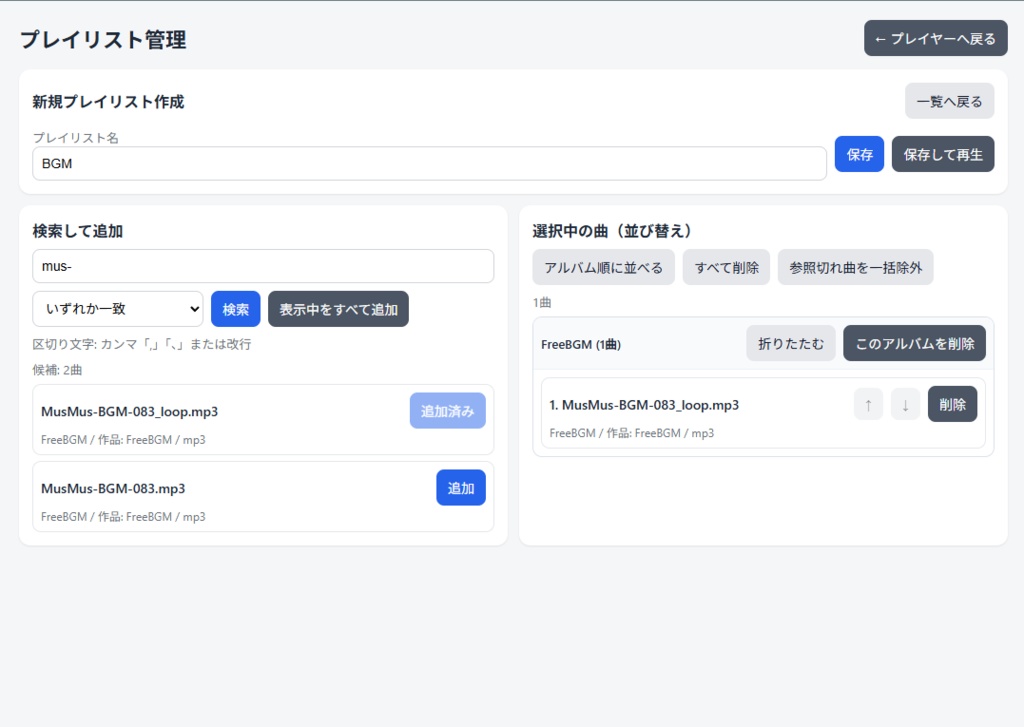The height and width of the screenshot is (727, 1024).
Task: Return to player via ← プレイヤーへ戻る
Action: tap(935, 38)
